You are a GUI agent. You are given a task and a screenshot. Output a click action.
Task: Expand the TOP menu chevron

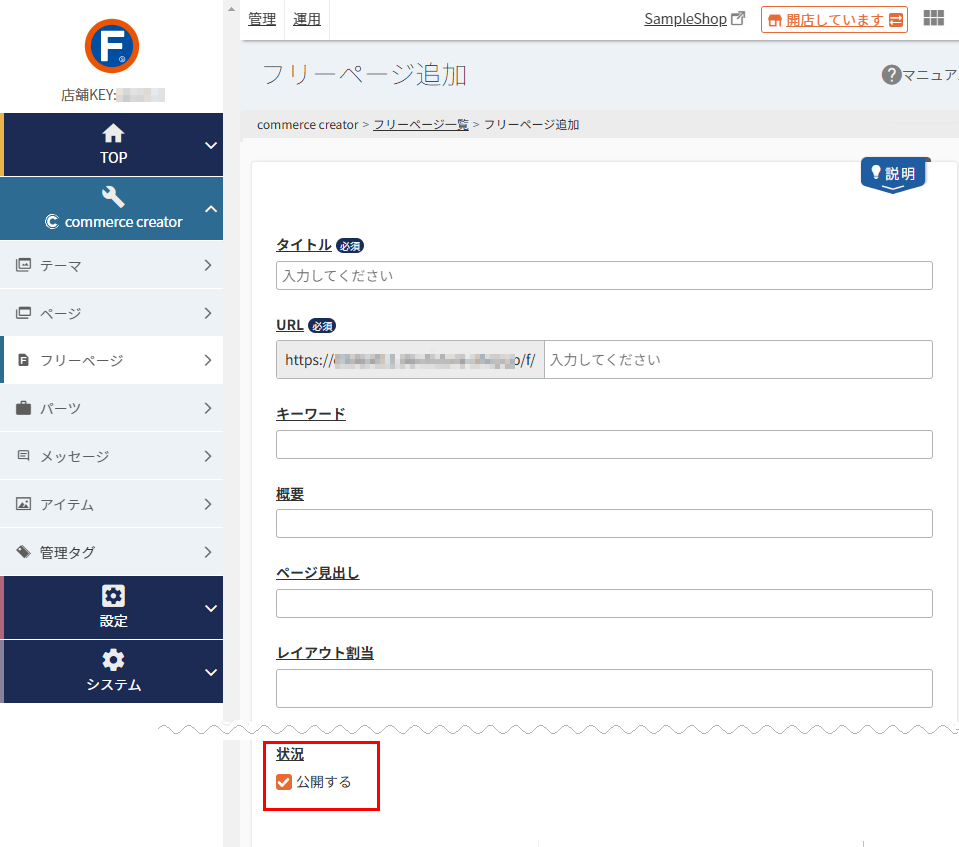coord(210,145)
